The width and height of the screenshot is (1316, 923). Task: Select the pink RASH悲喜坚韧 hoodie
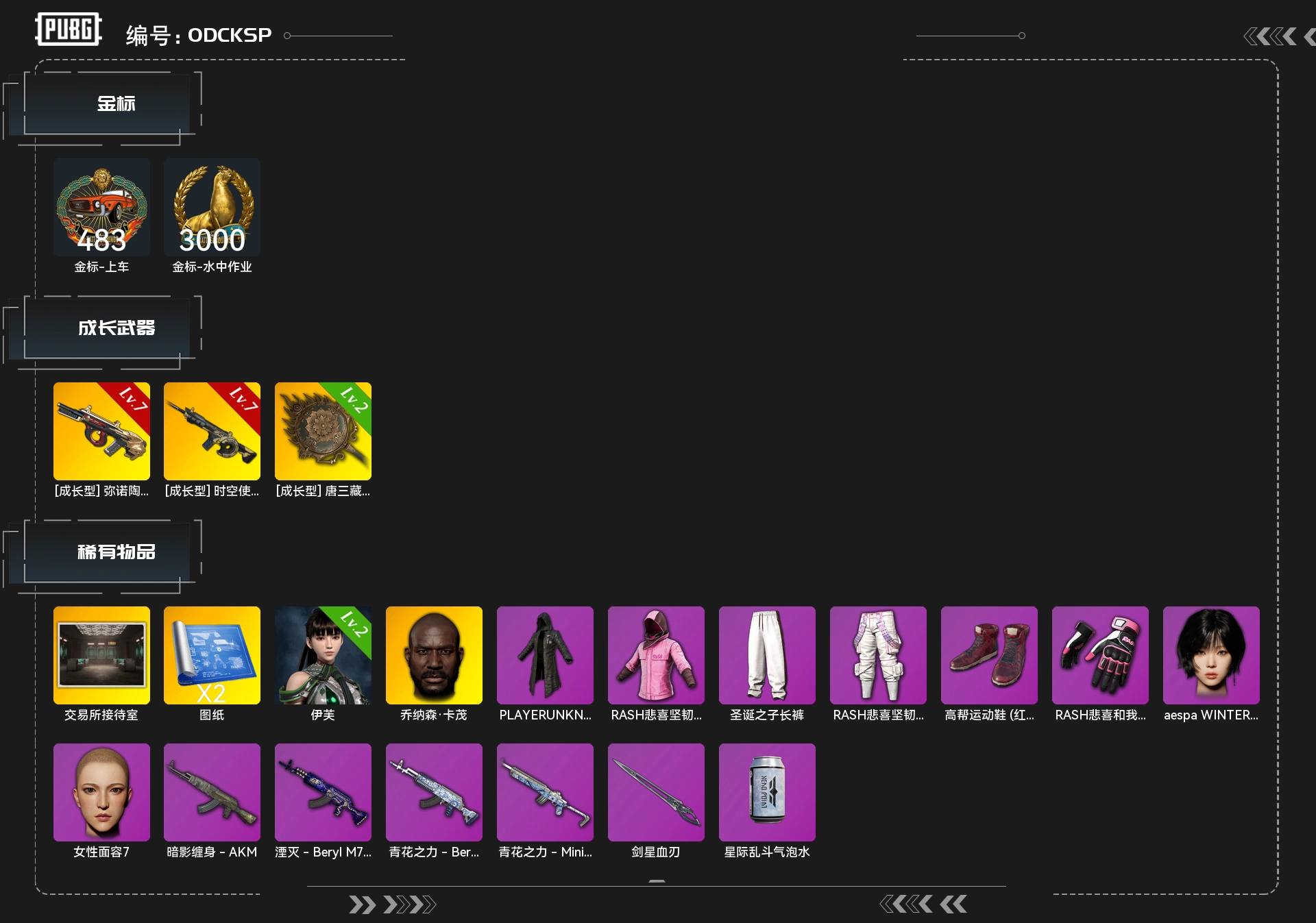click(656, 655)
